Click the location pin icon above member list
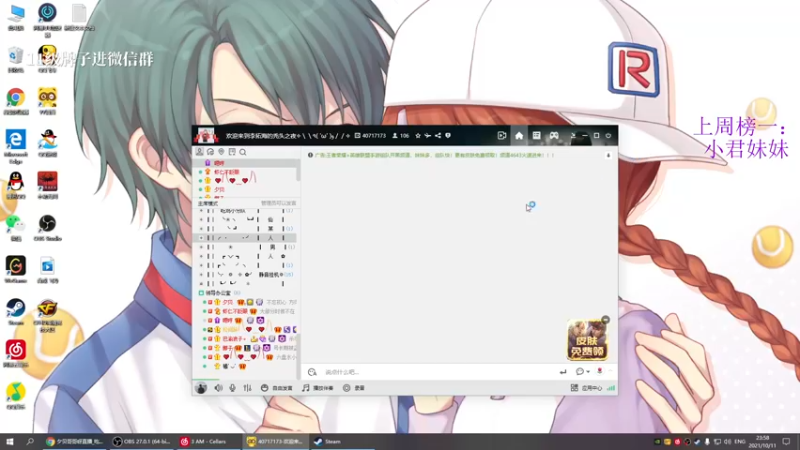The width and height of the screenshot is (800, 450). pyautogui.click(x=221, y=152)
